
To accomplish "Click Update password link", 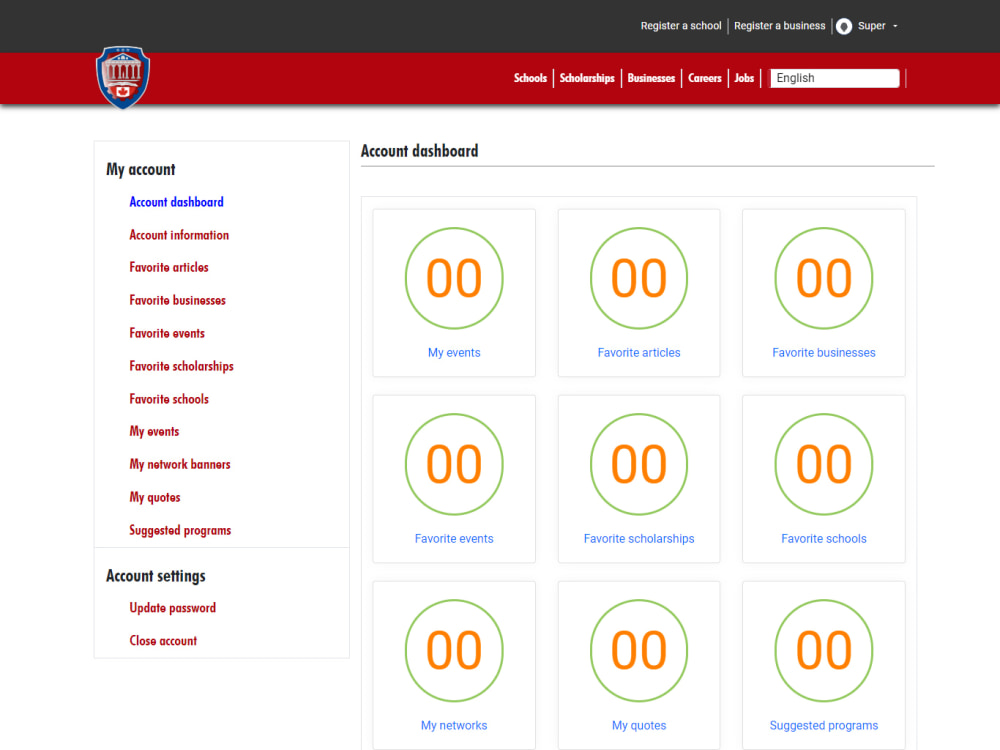I will click(x=173, y=608).
